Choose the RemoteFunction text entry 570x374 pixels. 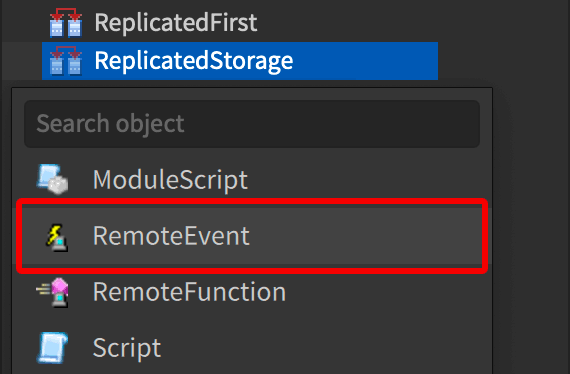189,291
